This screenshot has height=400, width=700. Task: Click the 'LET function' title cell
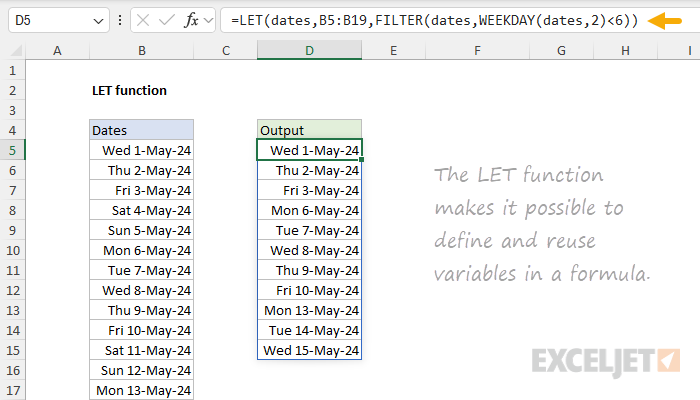click(129, 90)
